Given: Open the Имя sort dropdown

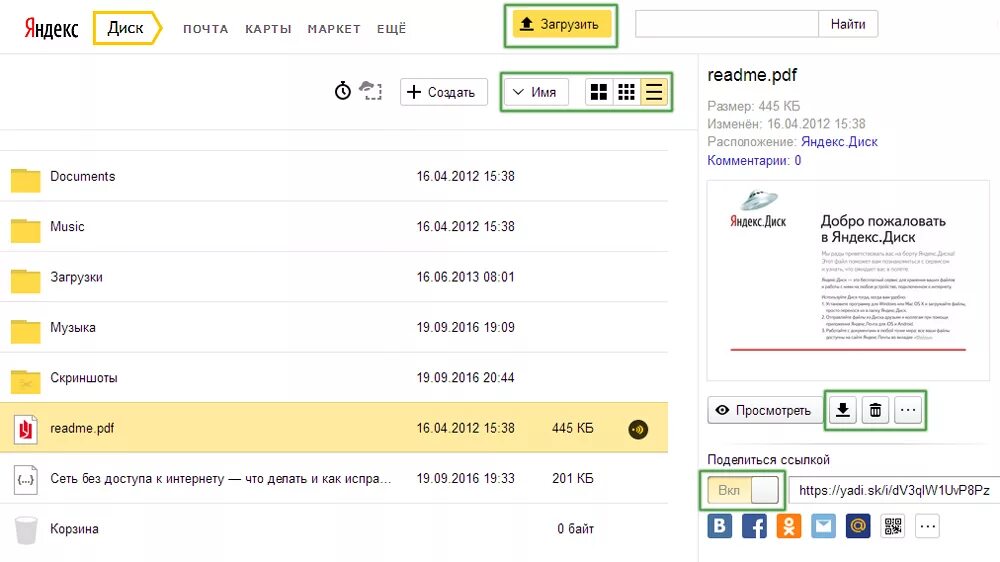Looking at the screenshot, I should click(536, 92).
